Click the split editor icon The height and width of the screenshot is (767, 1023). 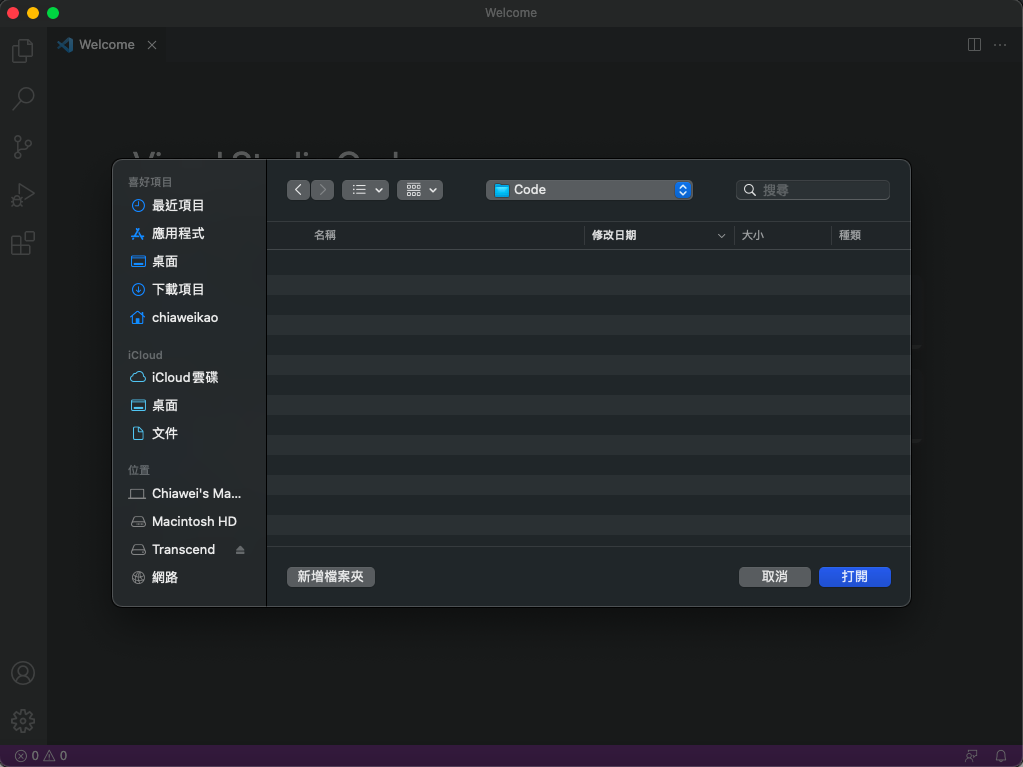point(974,44)
